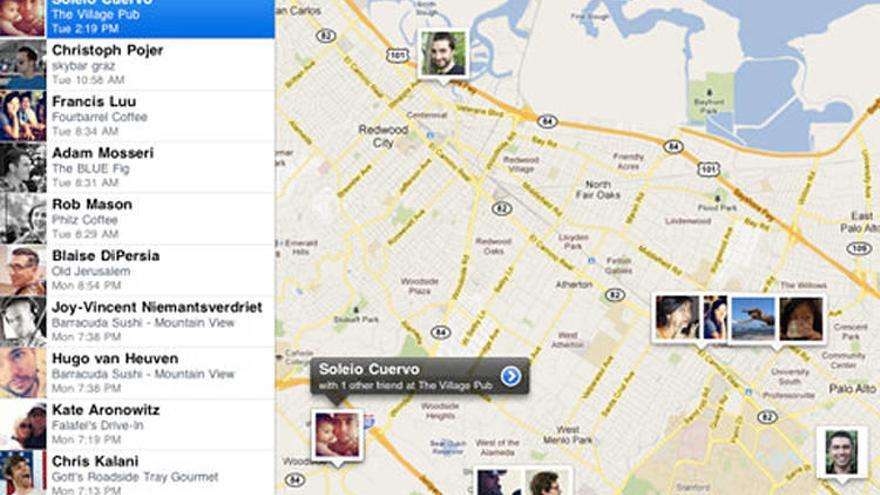The height and width of the screenshot is (495, 880).
Task: Open Blaise DiPersia's Old Jerusalem check-in
Action: click(x=138, y=270)
